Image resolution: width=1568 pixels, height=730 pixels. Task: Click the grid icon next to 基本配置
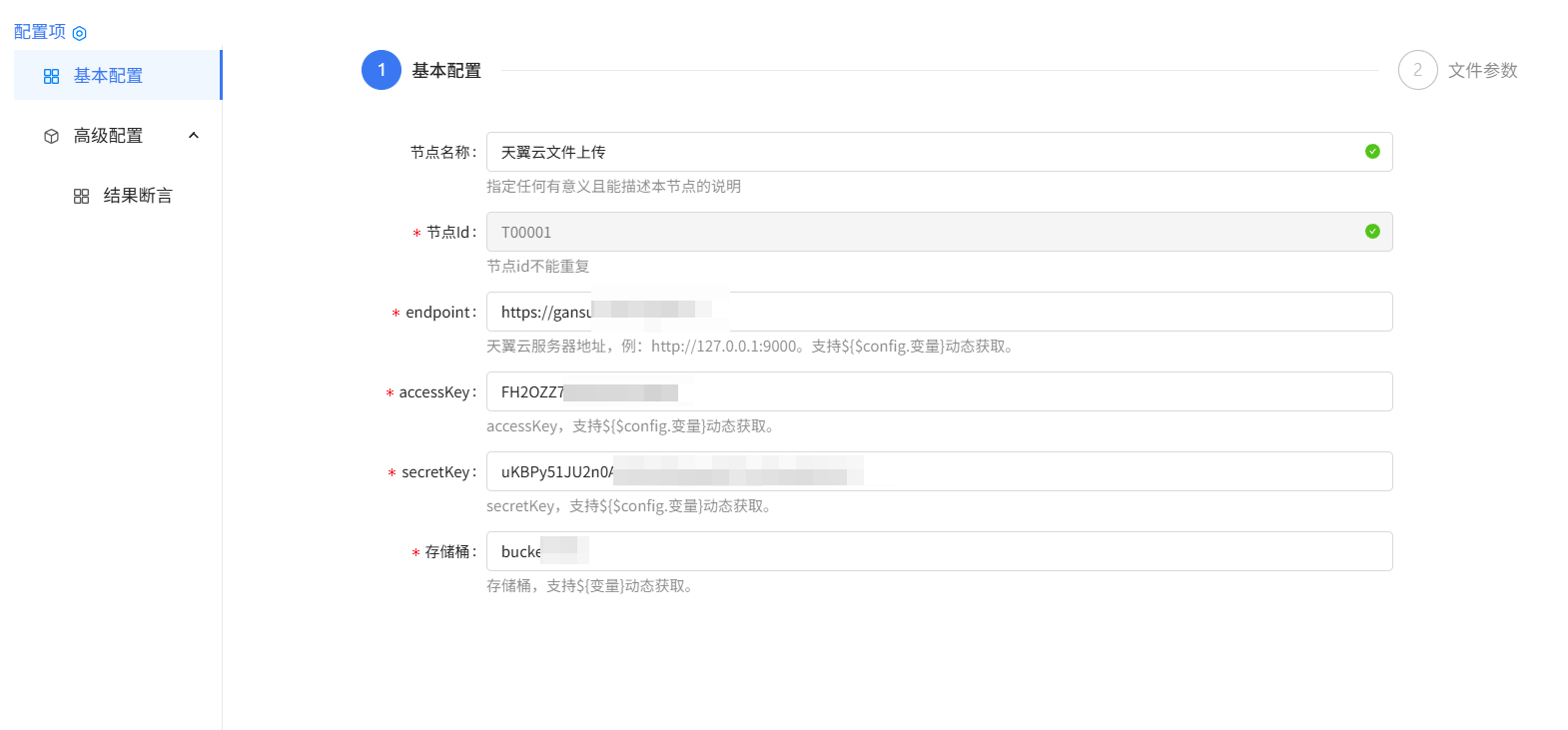pyautogui.click(x=52, y=76)
